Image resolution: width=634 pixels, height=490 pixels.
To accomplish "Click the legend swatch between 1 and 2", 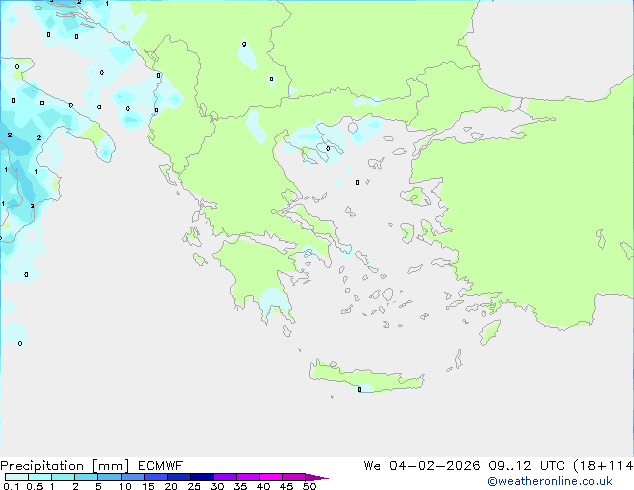I will [63, 477].
